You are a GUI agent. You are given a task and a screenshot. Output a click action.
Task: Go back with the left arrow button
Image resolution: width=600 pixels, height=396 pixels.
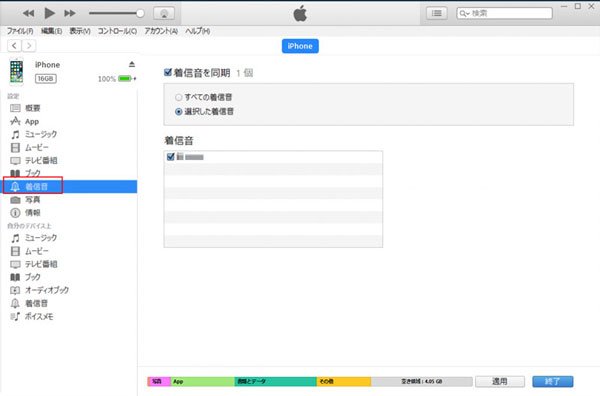click(x=14, y=46)
